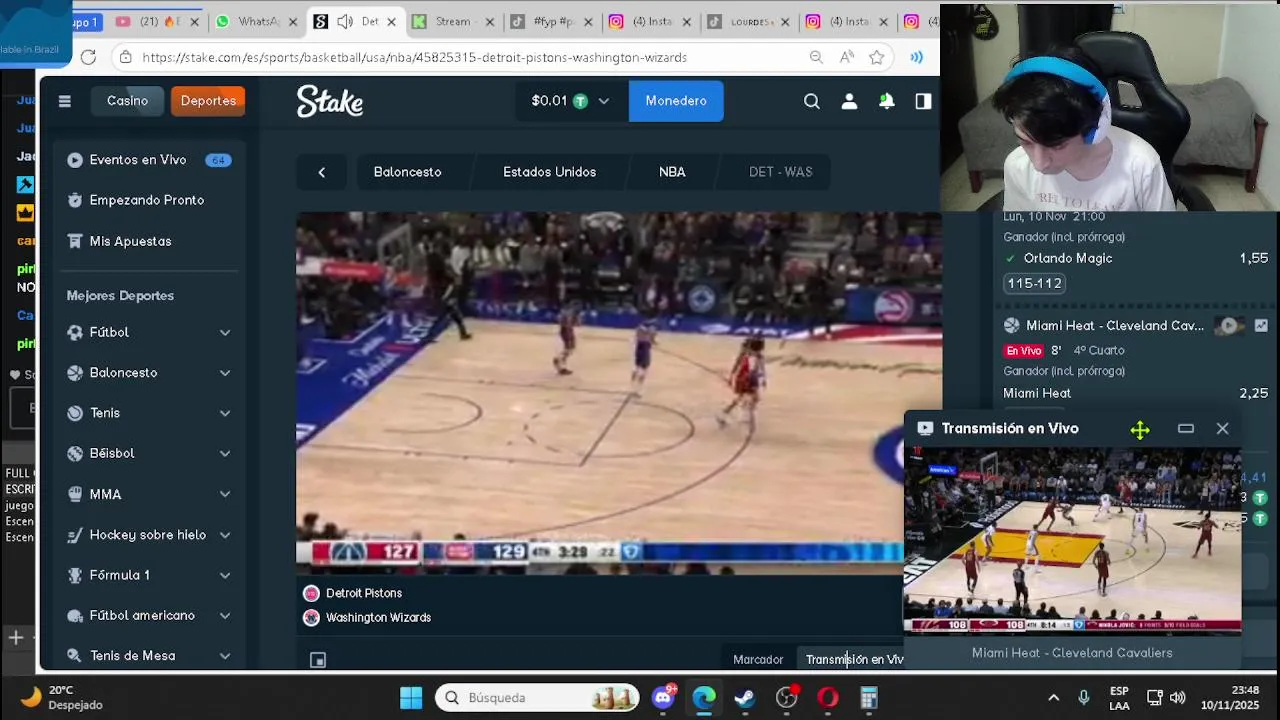
Task: Open the user profile icon
Action: 849,101
